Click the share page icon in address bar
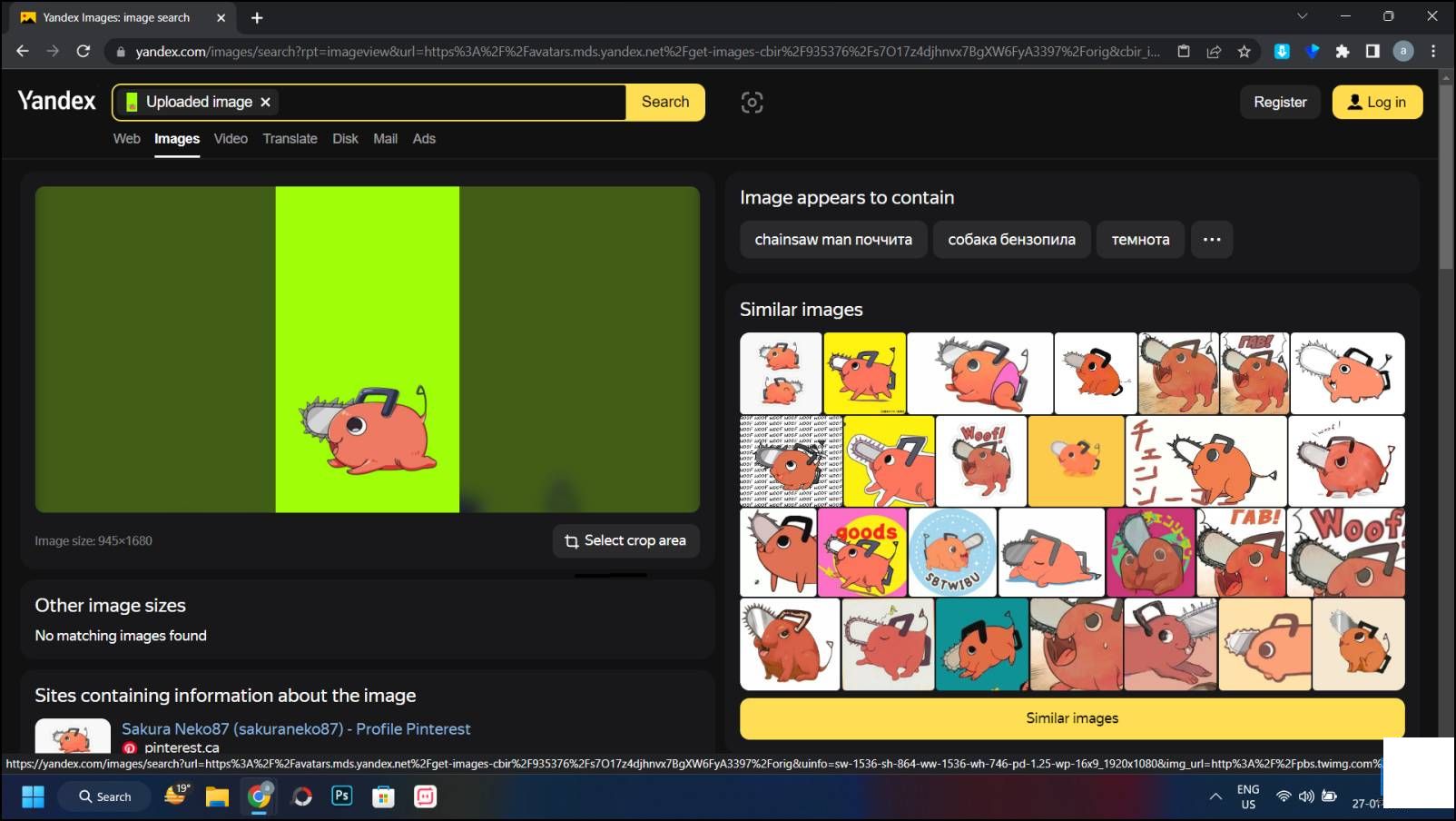Image resolution: width=1456 pixels, height=821 pixels. (x=1214, y=52)
